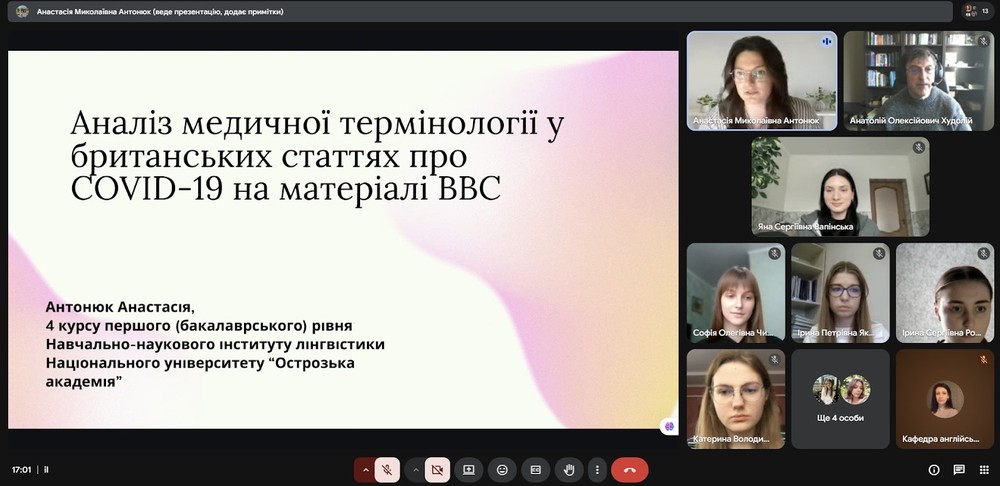Expand the video settings arrow beside the camera
This screenshot has height=486, width=1000.
coord(414,469)
